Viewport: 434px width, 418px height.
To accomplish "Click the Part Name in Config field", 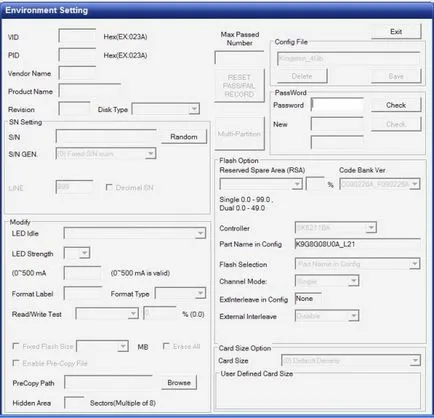I will tap(358, 244).
